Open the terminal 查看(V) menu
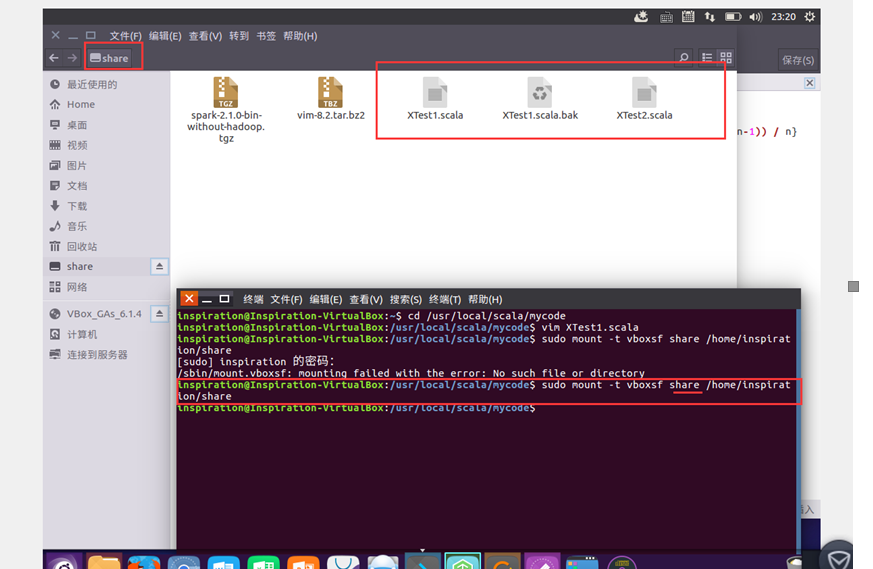The height and width of the screenshot is (569, 873). click(x=366, y=300)
